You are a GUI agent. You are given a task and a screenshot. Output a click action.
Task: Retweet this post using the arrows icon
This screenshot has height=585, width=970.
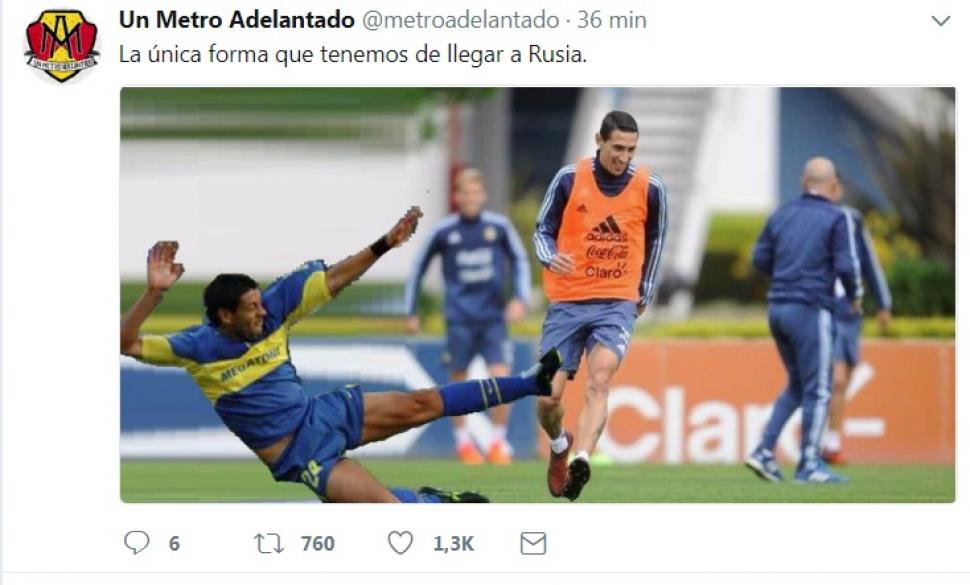[x=268, y=544]
